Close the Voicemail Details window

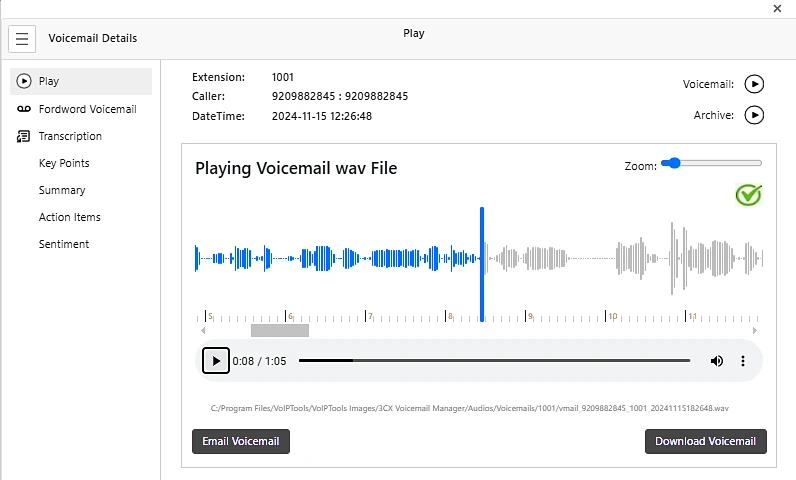(x=777, y=9)
